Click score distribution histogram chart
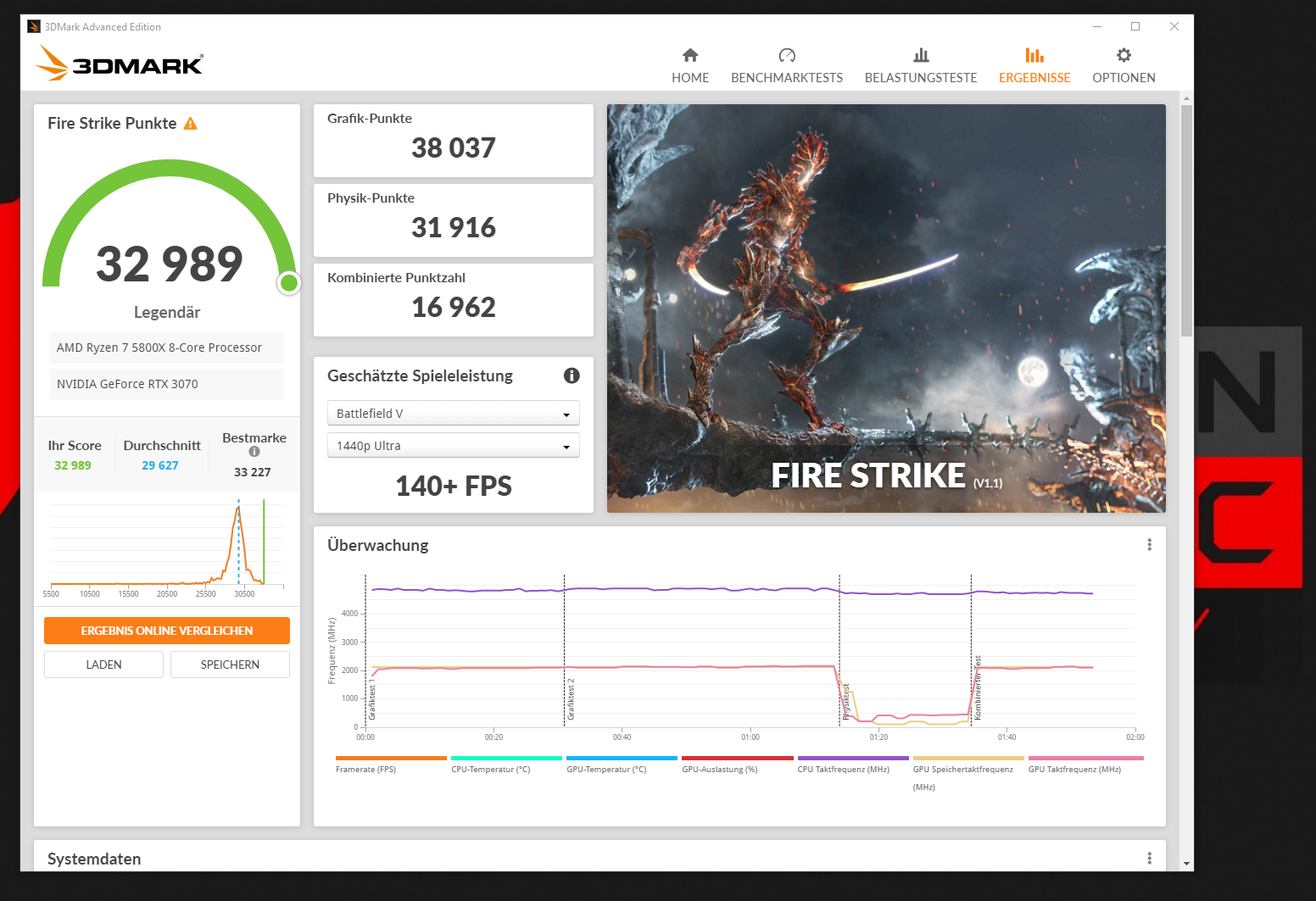1316x901 pixels. tap(167, 548)
